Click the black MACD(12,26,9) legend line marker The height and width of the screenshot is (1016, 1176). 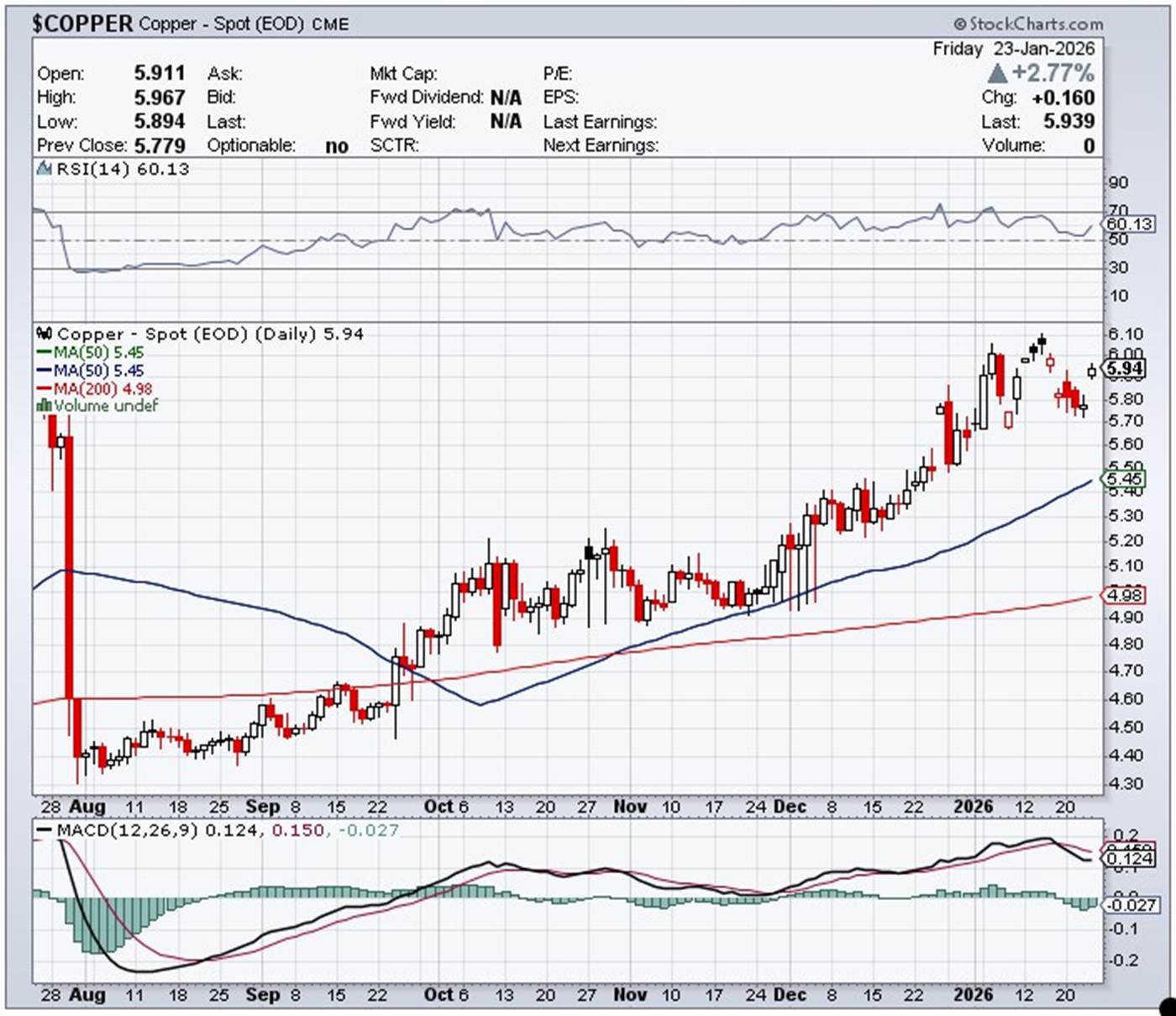pos(44,830)
